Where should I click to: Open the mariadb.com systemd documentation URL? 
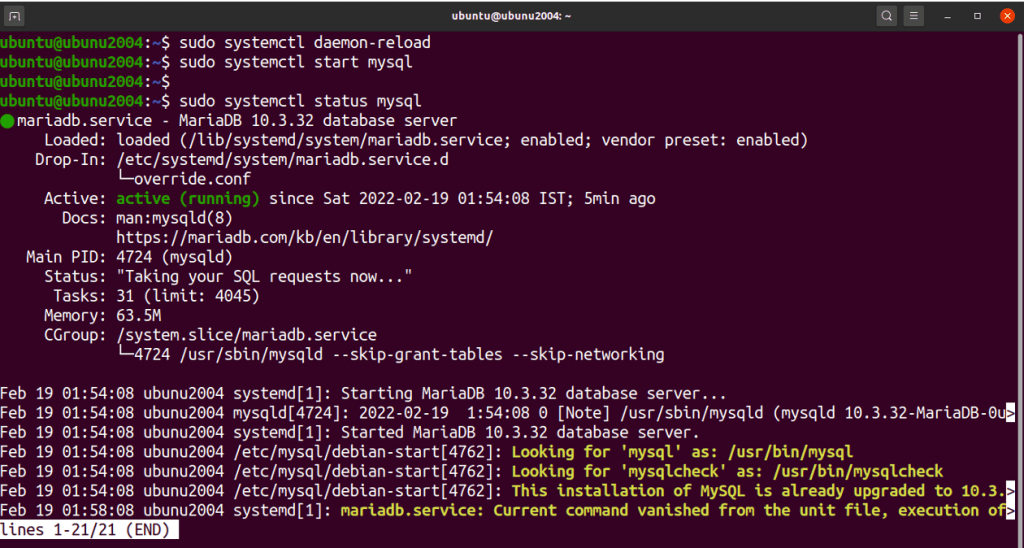[x=305, y=237]
